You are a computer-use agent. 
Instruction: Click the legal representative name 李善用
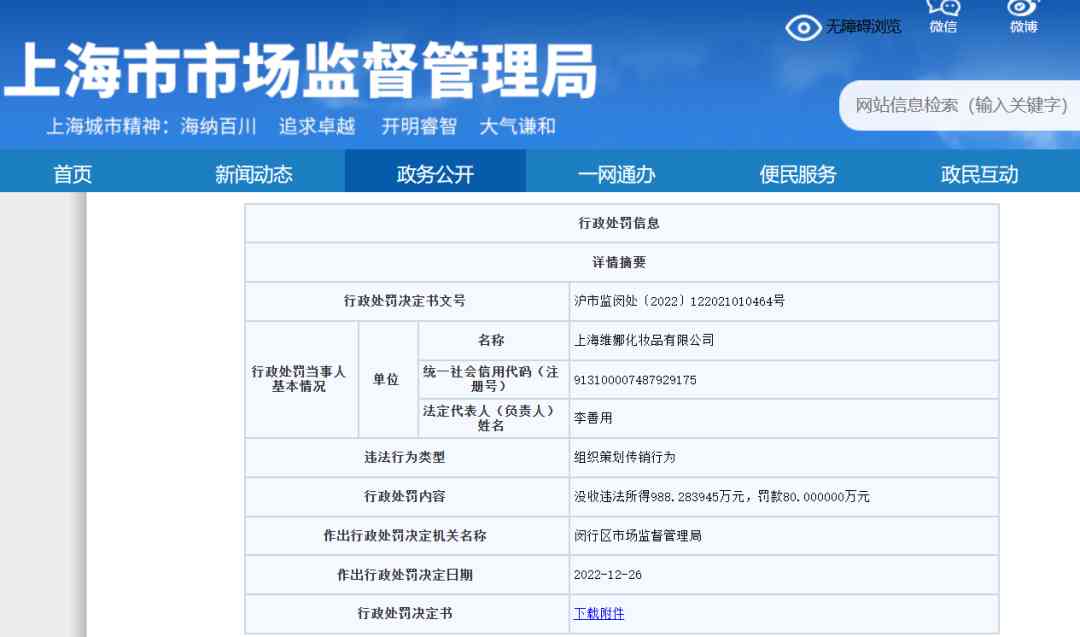pyautogui.click(x=593, y=419)
